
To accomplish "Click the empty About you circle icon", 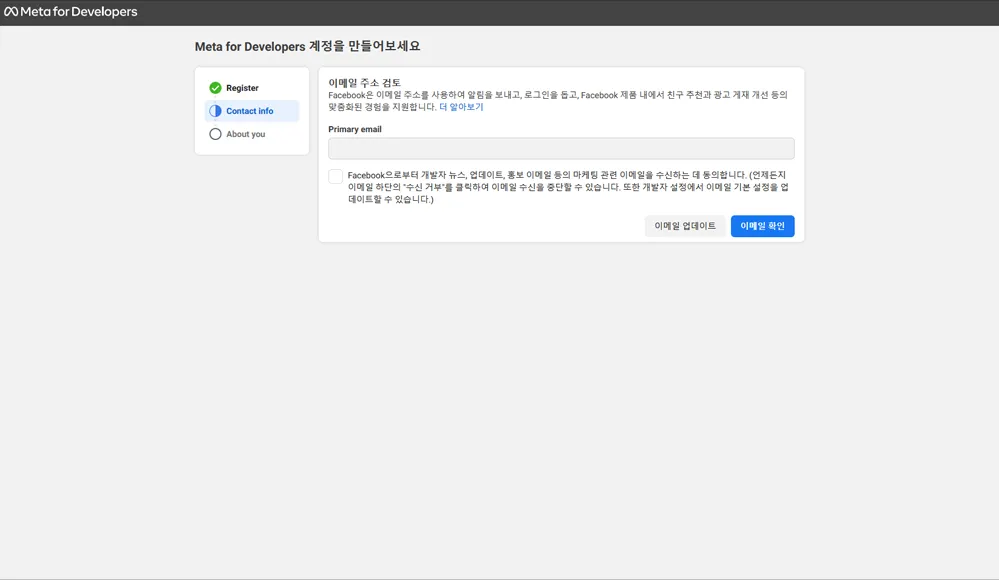I will 215,134.
